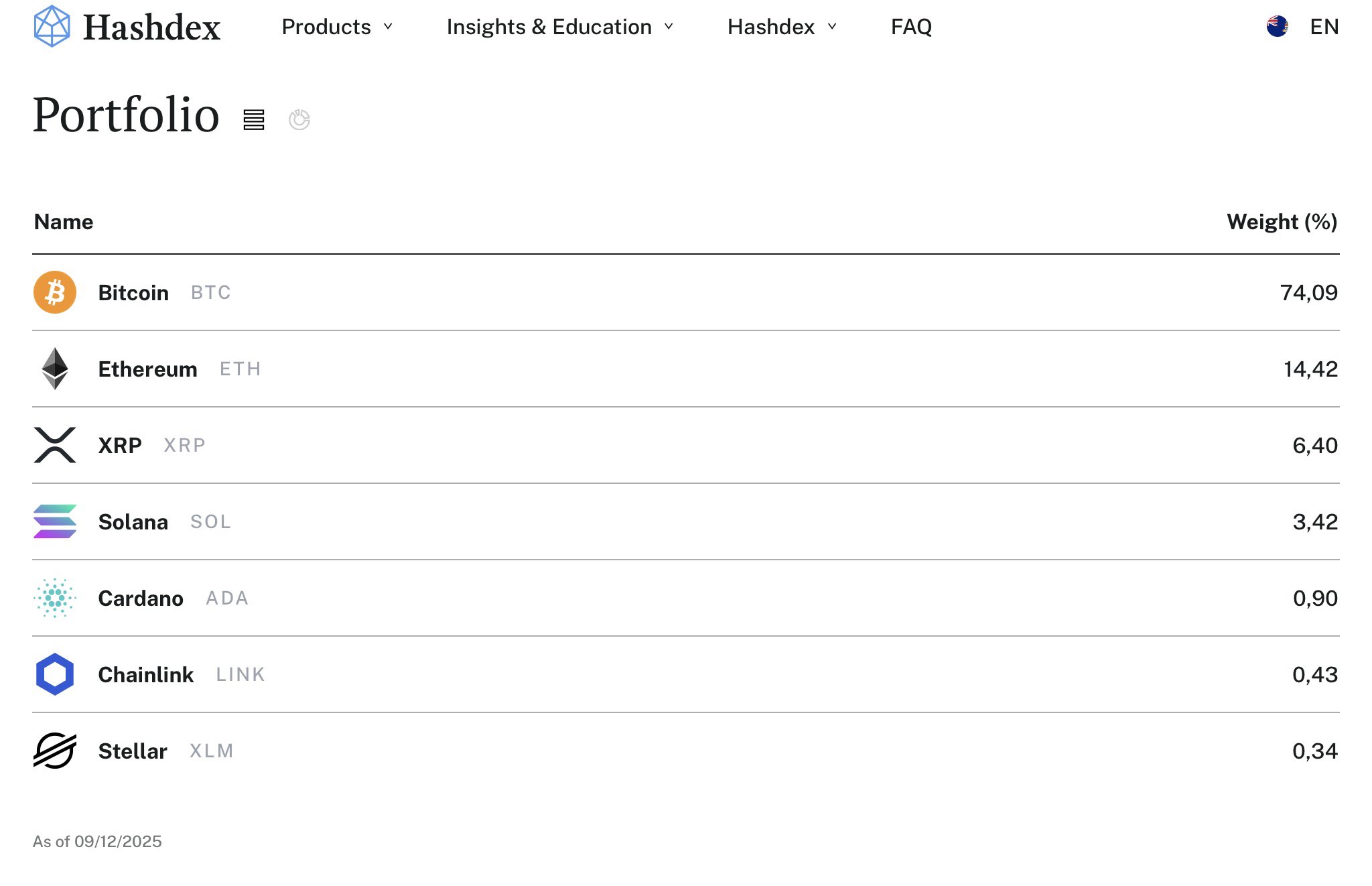Open the FAQ page
This screenshot has width=1372, height=886.
click(911, 27)
